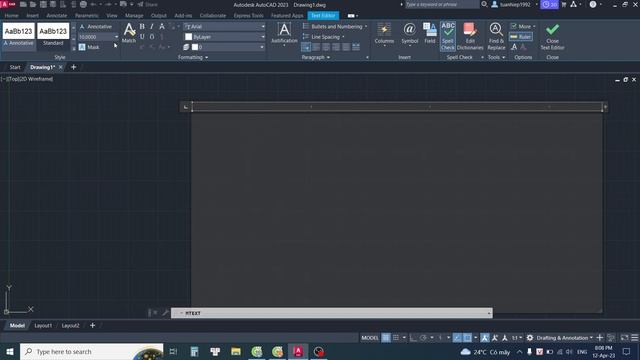Image resolution: width=640 pixels, height=360 pixels.
Task: Add a new drawing tab with plus
Action: [x=73, y=67]
